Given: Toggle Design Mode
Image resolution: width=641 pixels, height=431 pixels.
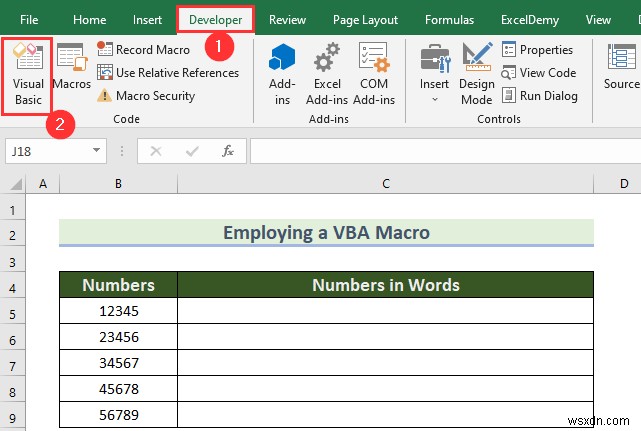Looking at the screenshot, I should [x=477, y=74].
